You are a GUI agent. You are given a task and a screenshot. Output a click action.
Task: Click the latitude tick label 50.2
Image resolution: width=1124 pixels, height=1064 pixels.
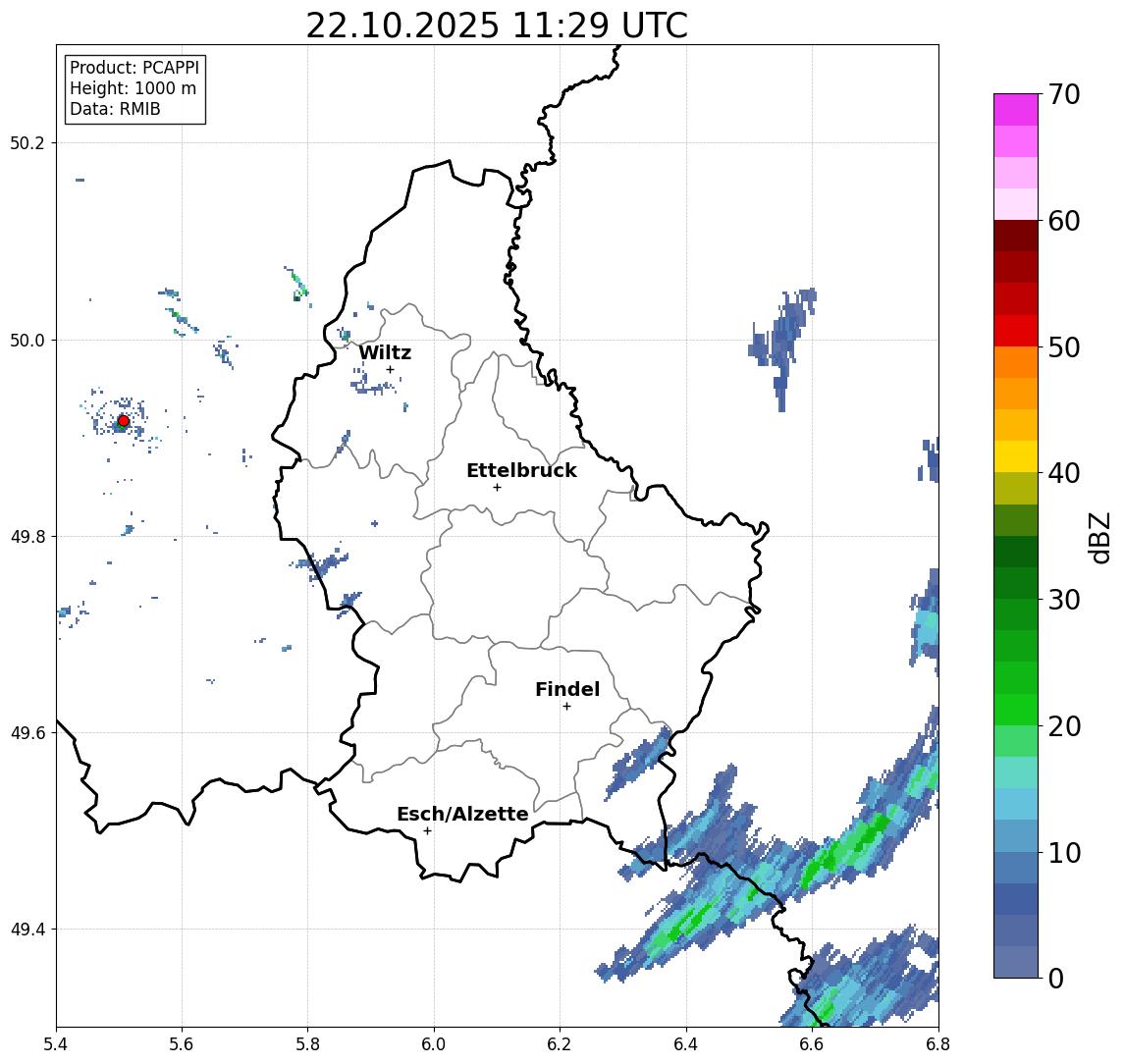coord(27,142)
